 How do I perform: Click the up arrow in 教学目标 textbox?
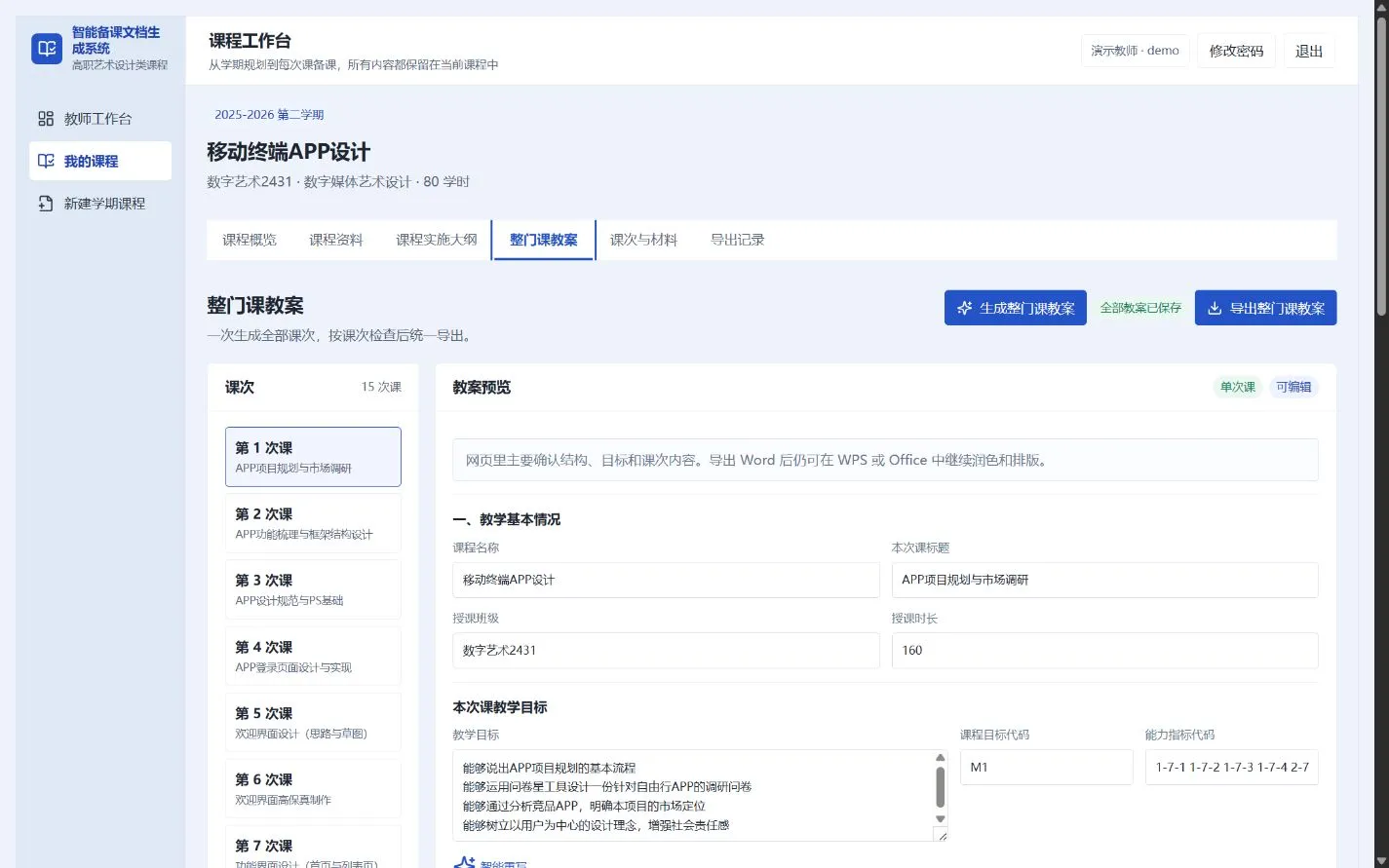(941, 757)
